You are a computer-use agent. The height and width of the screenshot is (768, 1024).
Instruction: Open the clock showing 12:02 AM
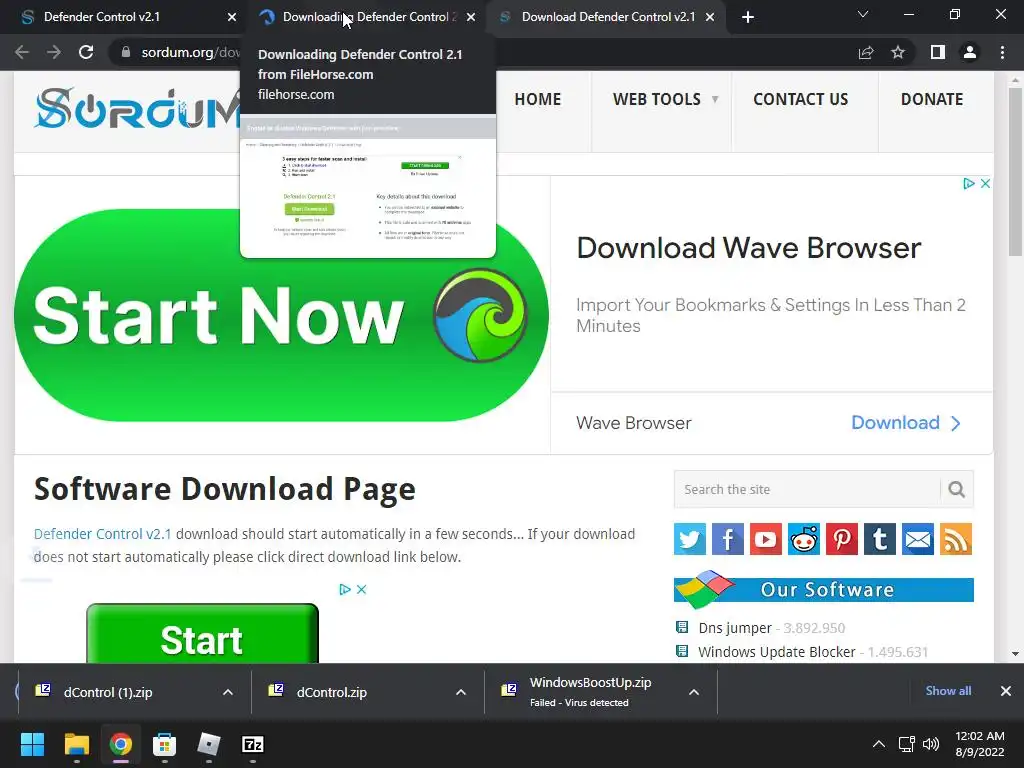tap(980, 744)
